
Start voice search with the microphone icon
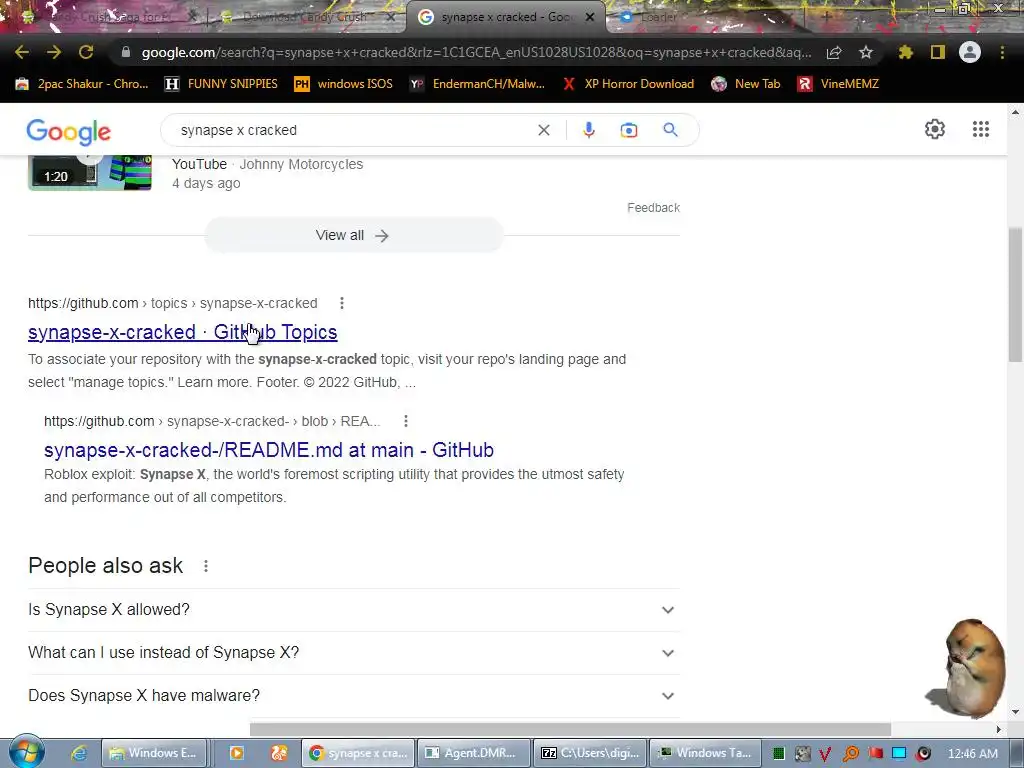coord(588,130)
